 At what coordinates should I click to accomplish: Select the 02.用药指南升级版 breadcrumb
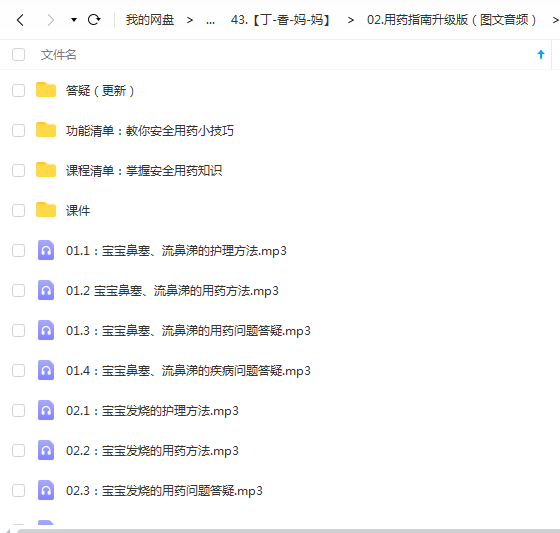[451, 20]
